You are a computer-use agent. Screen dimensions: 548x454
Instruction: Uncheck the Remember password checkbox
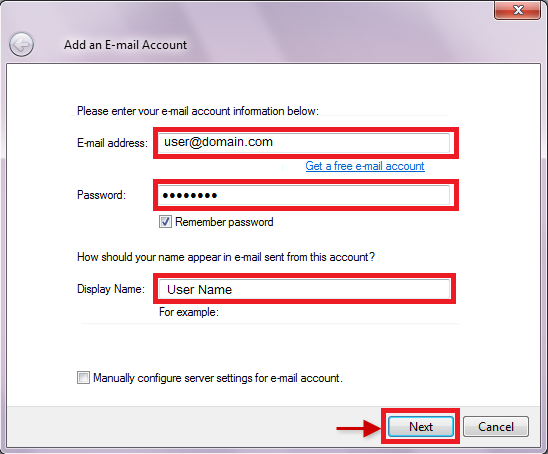pyautogui.click(x=165, y=222)
